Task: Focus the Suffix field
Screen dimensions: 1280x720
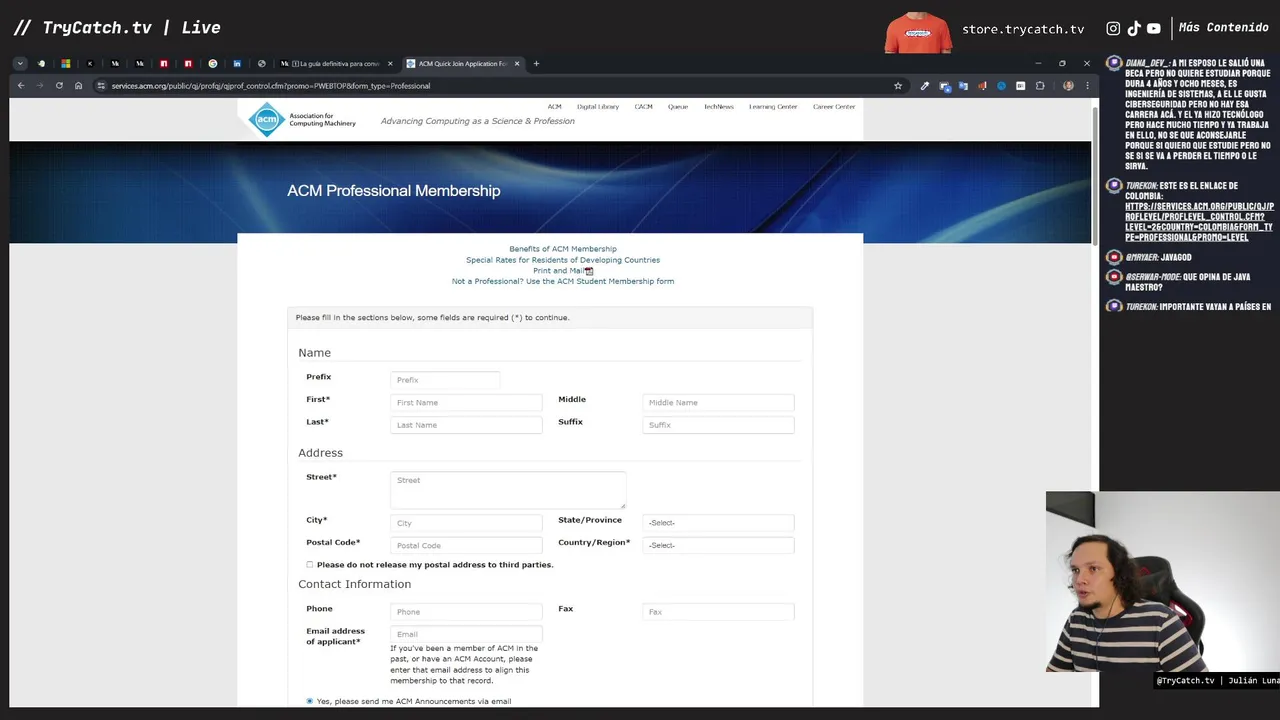Action: [718, 425]
